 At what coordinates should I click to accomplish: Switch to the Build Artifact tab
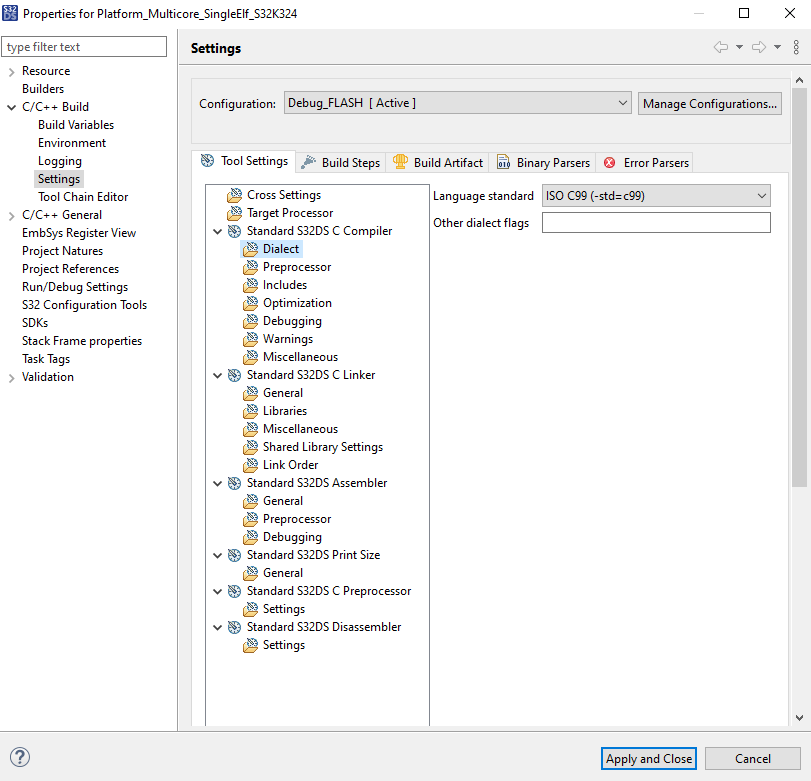(438, 162)
